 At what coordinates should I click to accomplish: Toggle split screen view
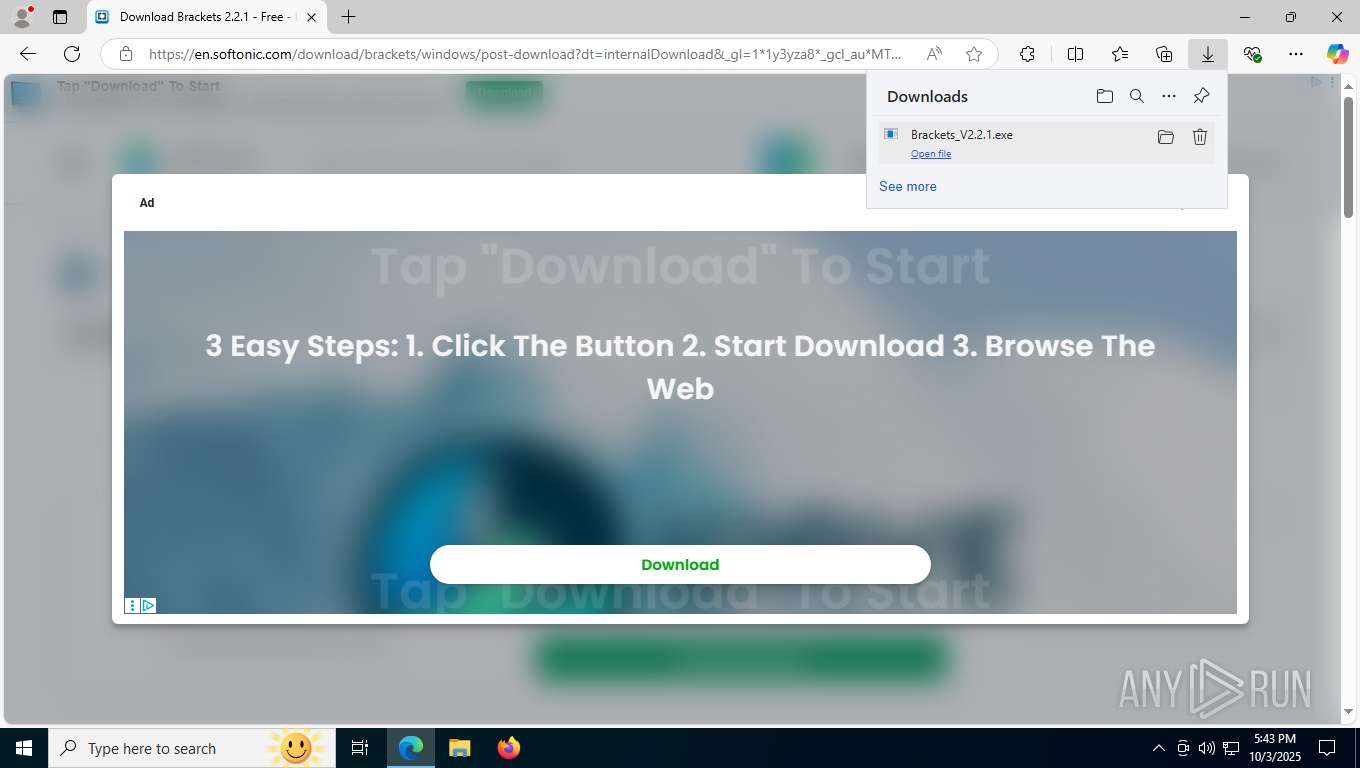pos(1076,54)
